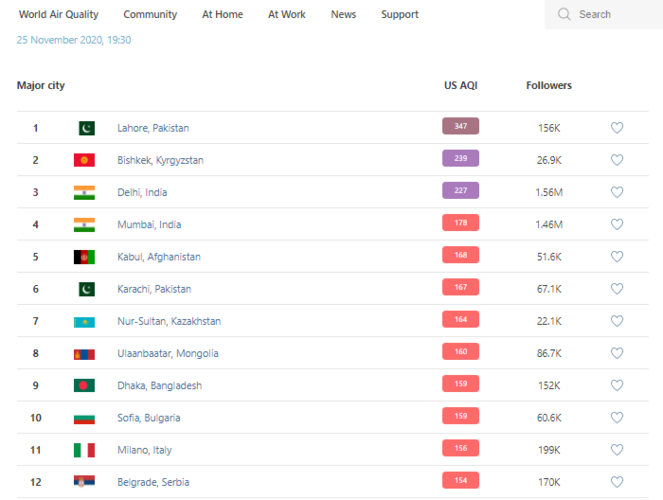The width and height of the screenshot is (663, 500).
Task: Click the India flag beside Delhi
Action: tap(84, 192)
